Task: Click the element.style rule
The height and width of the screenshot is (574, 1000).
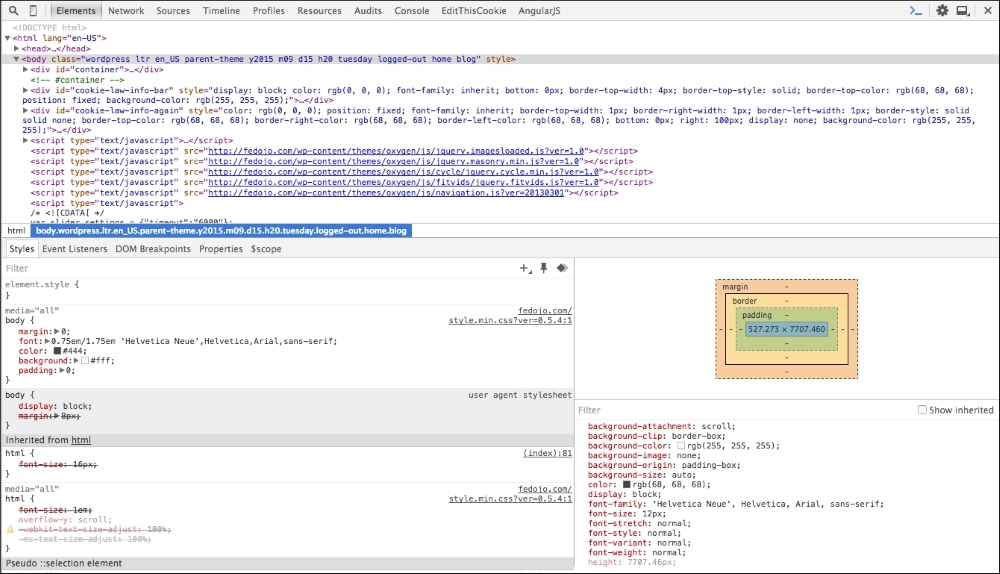Action: click(x=42, y=284)
